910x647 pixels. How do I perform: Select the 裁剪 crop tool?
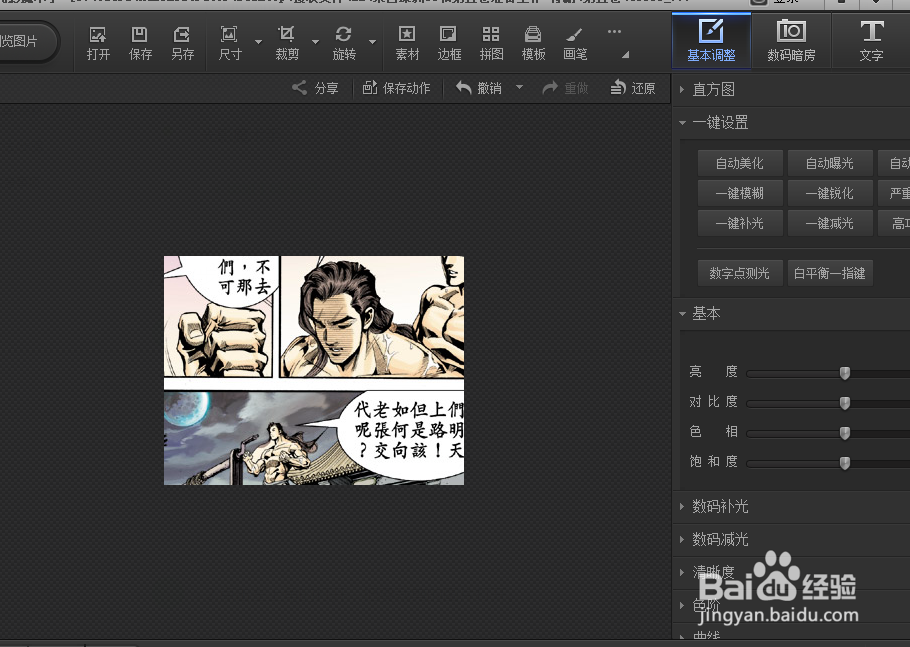(287, 44)
